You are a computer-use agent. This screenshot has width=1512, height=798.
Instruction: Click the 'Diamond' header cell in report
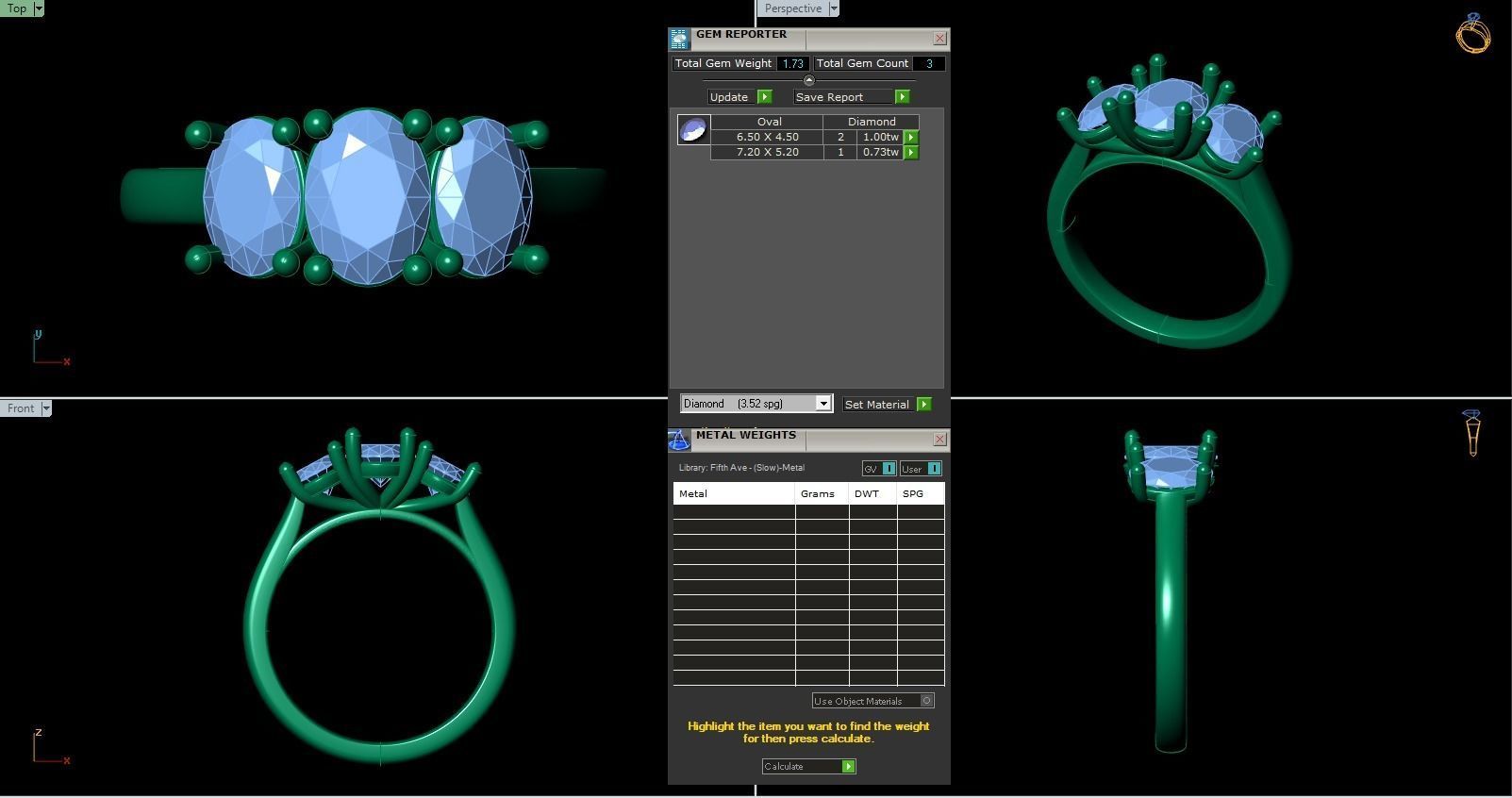coord(872,122)
